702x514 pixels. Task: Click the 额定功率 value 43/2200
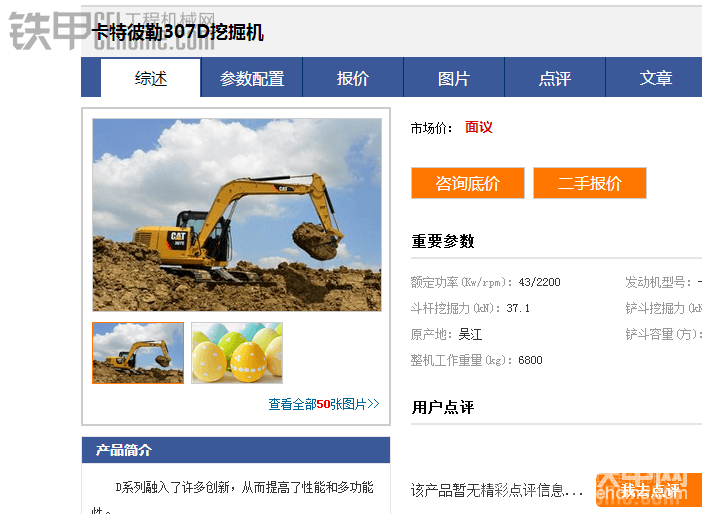click(x=539, y=282)
